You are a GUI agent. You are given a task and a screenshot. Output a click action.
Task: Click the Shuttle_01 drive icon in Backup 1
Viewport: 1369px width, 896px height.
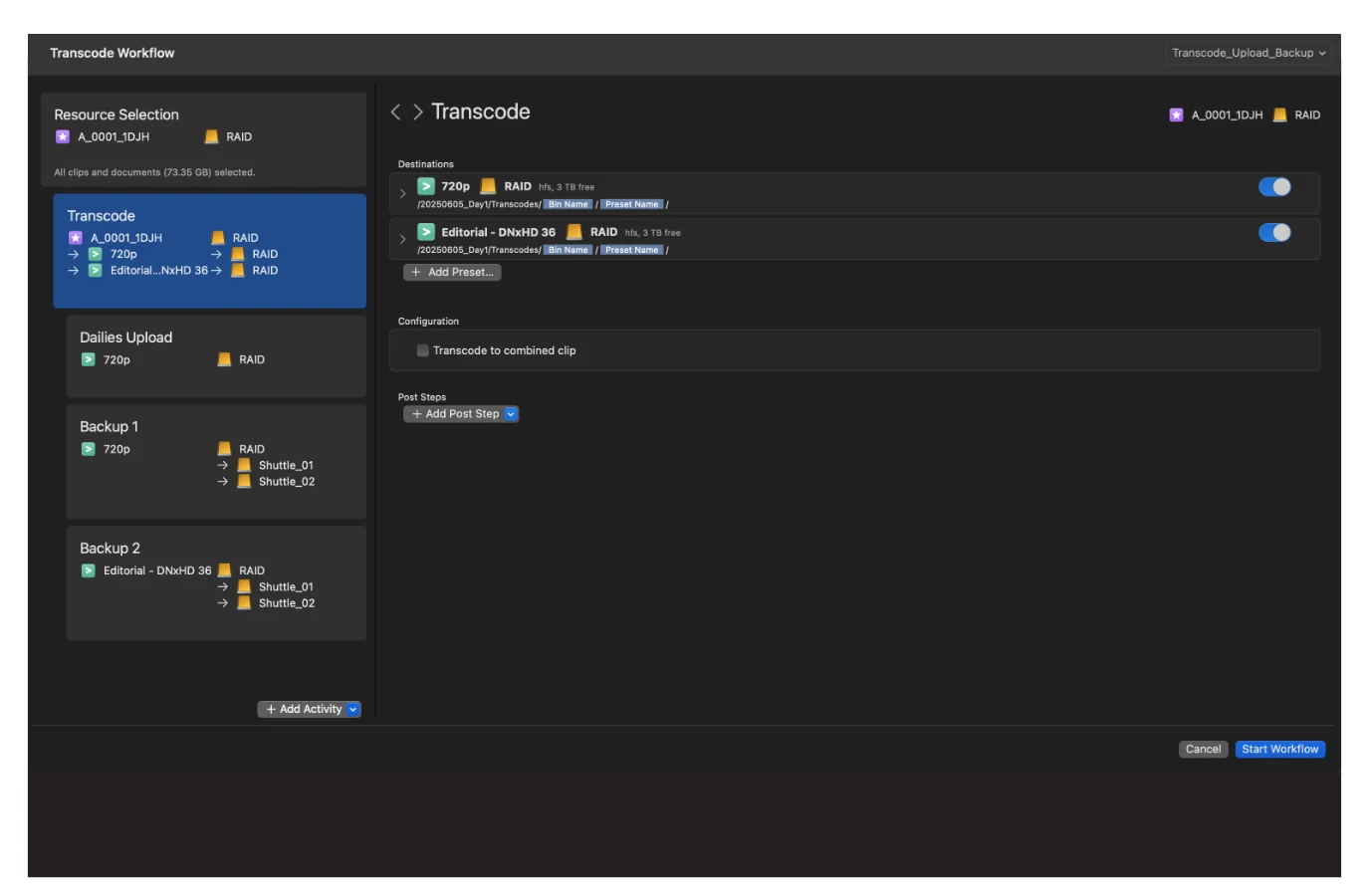click(244, 466)
